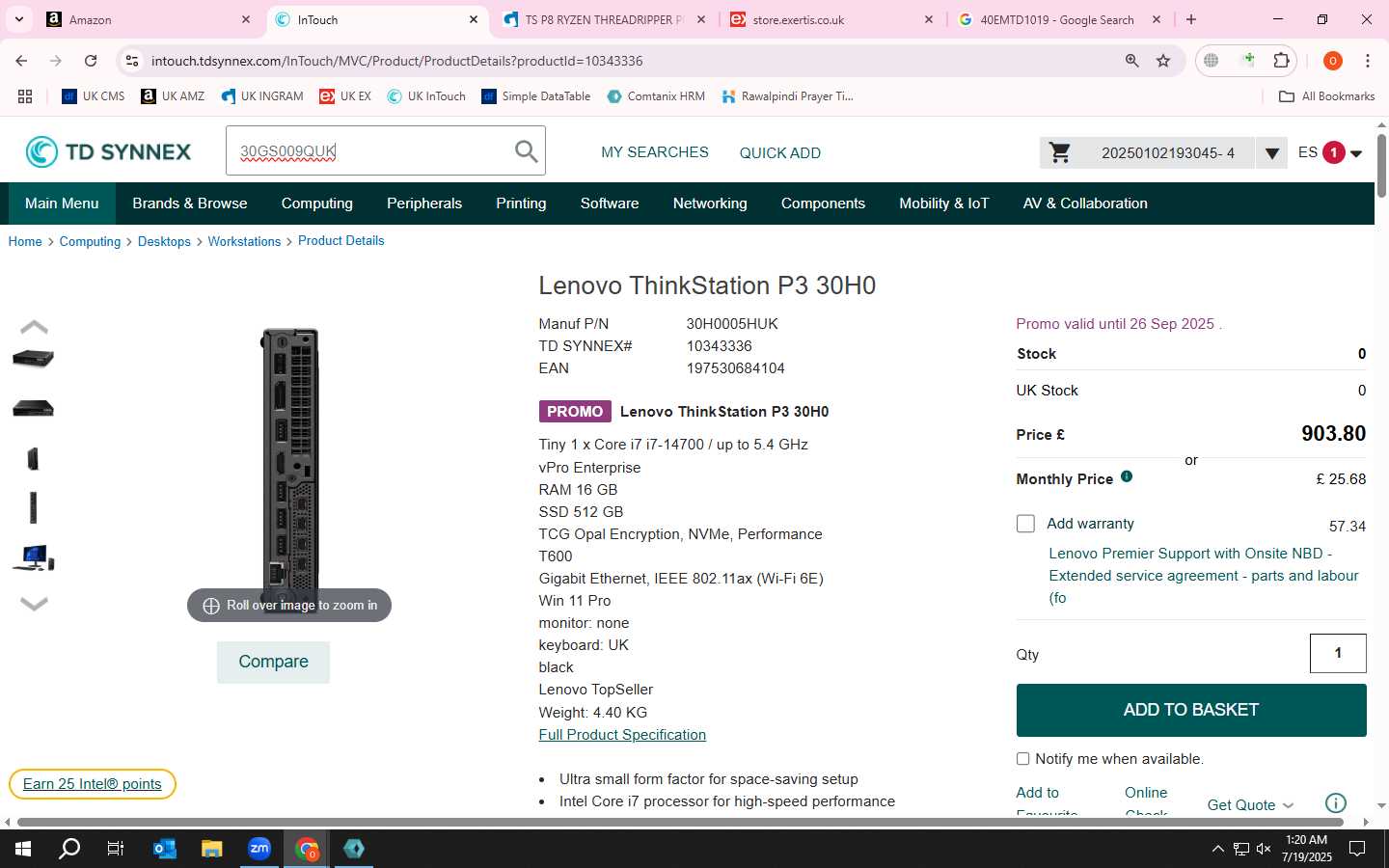The height and width of the screenshot is (868, 1389).
Task: Click the info icon beside Get Quote
Action: [1336, 802]
